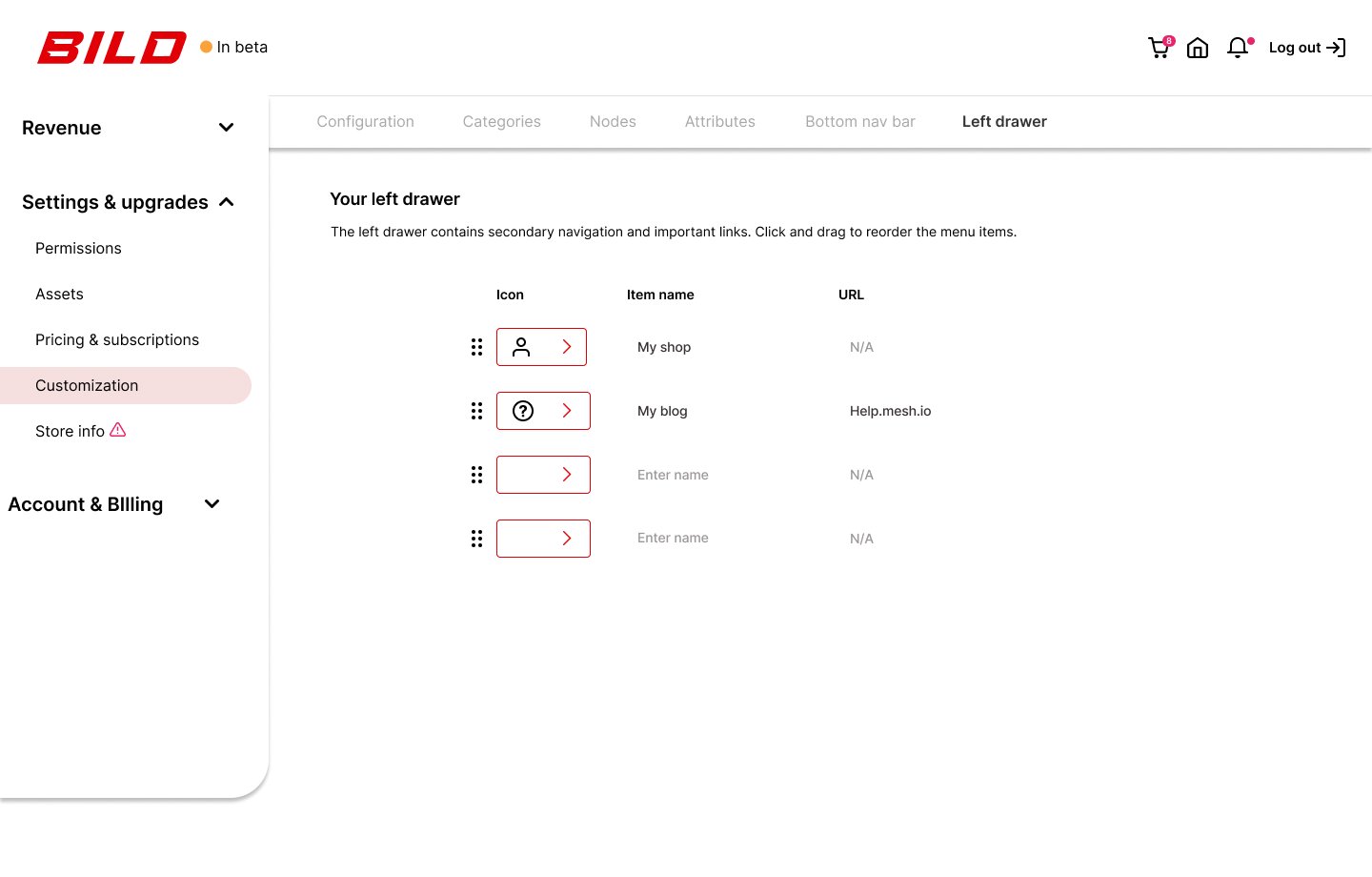Image resolution: width=1372 pixels, height=877 pixels.
Task: Click the warning triangle next to Store info
Action: tap(118, 430)
